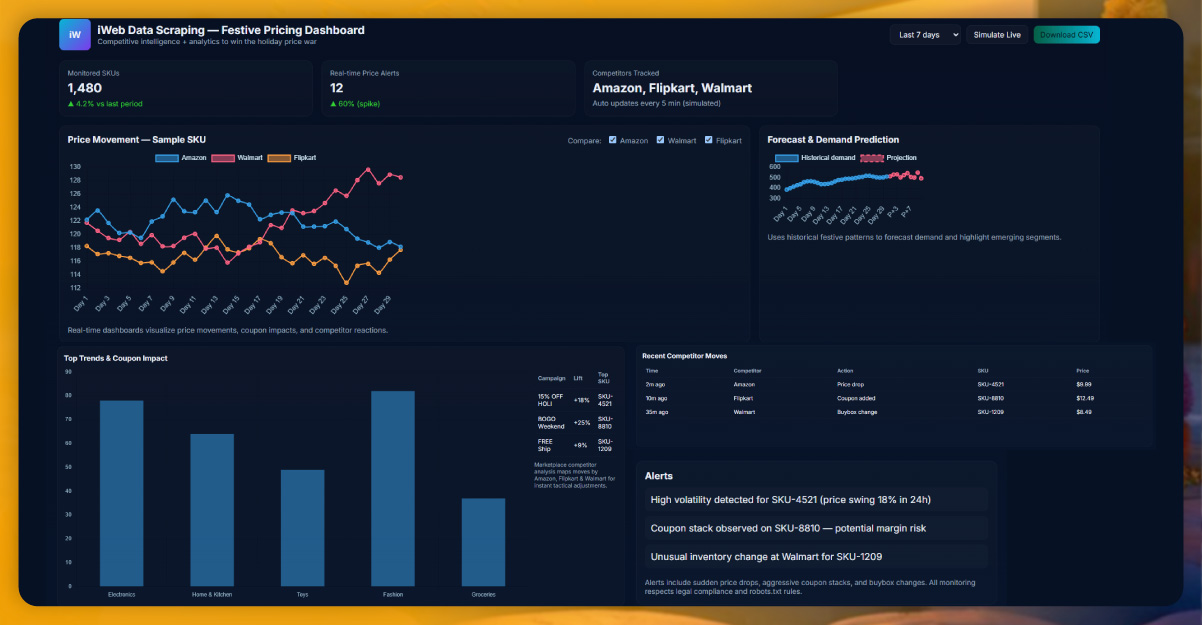Toggle the Amazon compare checkbox
Image resolution: width=1202 pixels, height=625 pixels.
pos(612,141)
